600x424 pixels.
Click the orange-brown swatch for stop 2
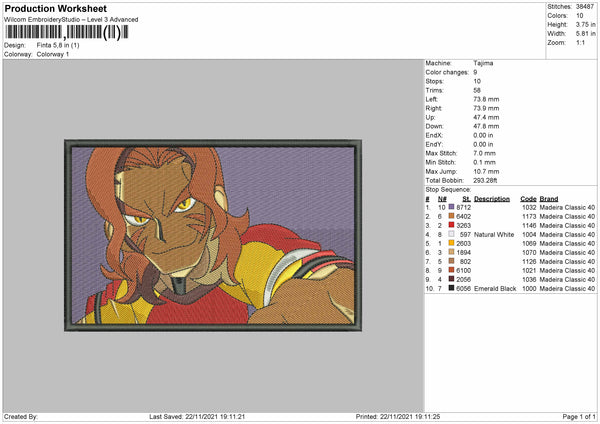(x=451, y=216)
